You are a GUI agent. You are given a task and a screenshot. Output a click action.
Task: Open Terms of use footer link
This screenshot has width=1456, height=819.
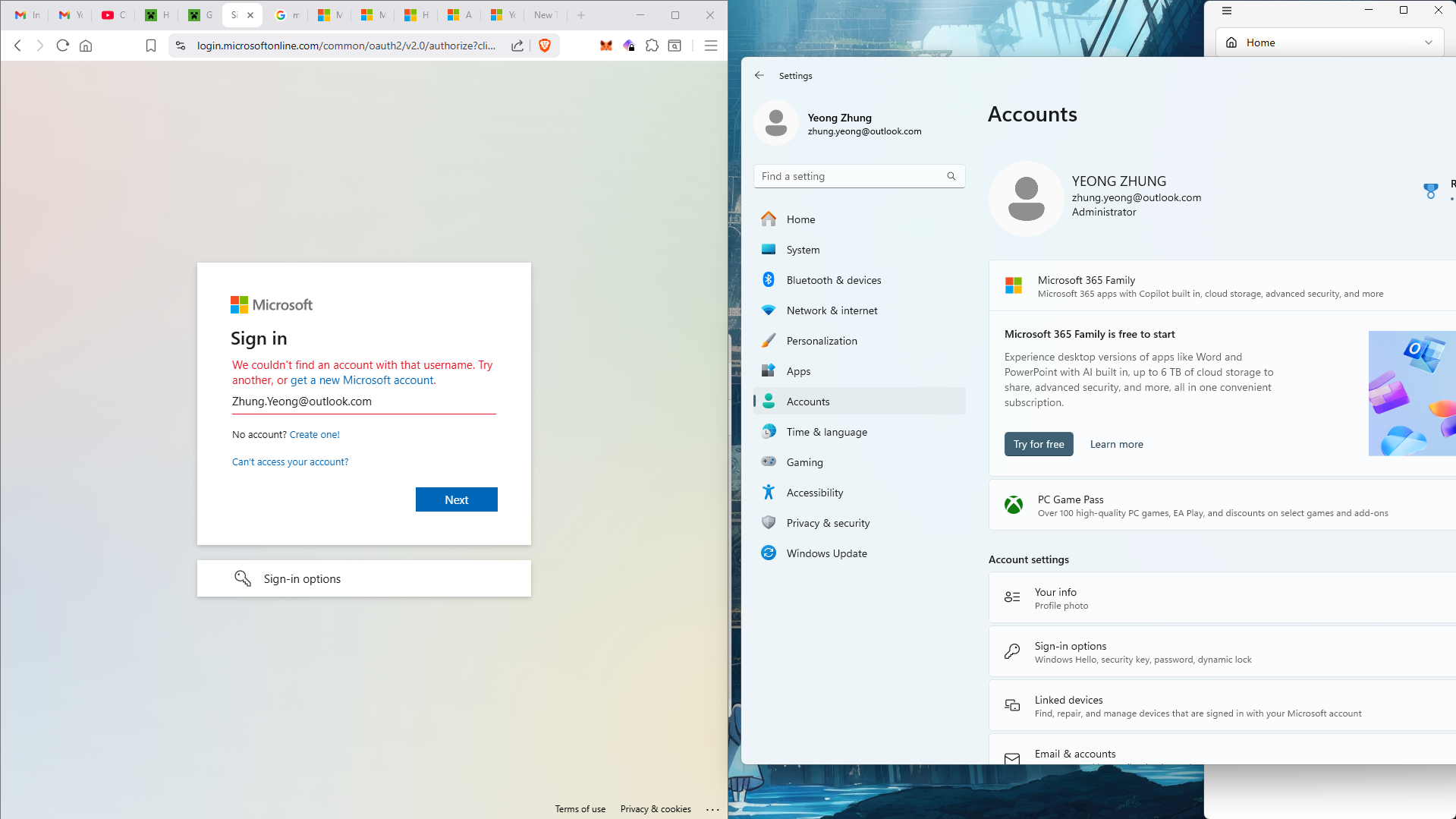tap(580, 809)
